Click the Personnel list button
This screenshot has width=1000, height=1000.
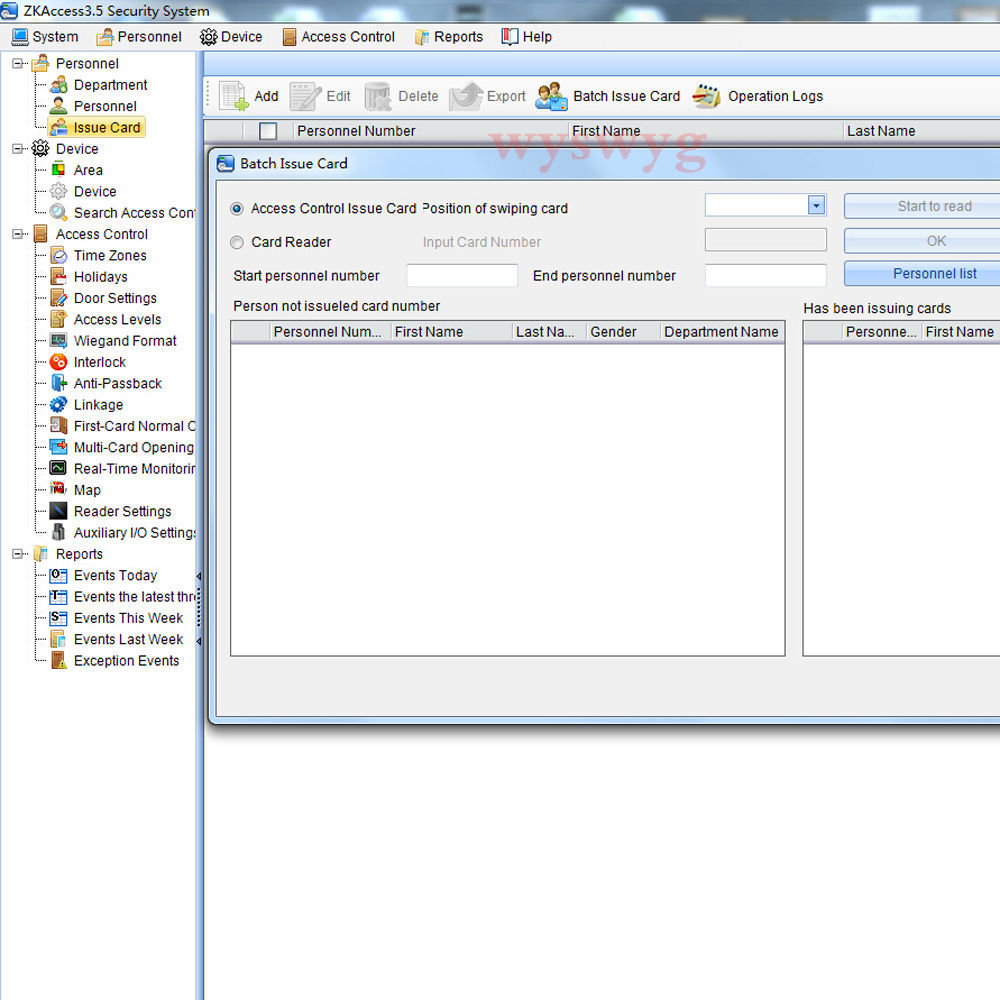click(x=934, y=273)
